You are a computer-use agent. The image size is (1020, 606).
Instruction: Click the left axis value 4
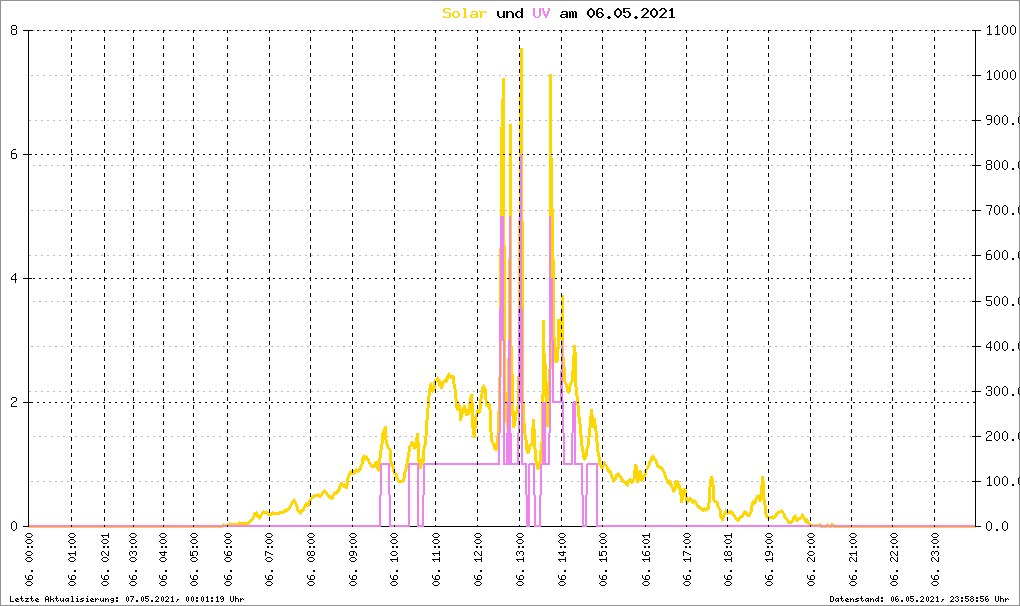14,278
